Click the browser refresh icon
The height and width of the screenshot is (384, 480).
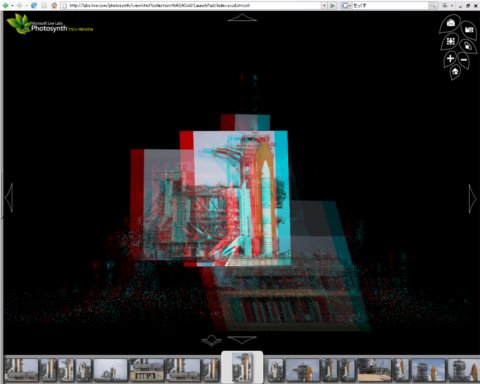point(34,5)
